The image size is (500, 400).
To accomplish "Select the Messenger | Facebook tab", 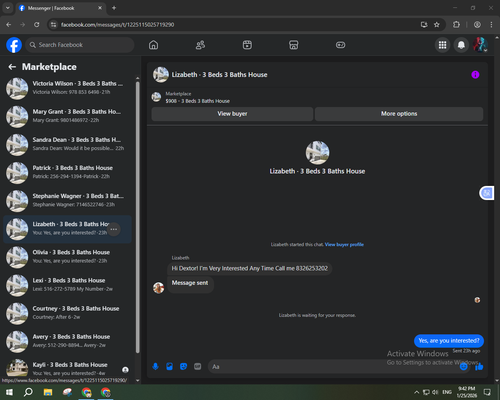I will click(x=61, y=8).
